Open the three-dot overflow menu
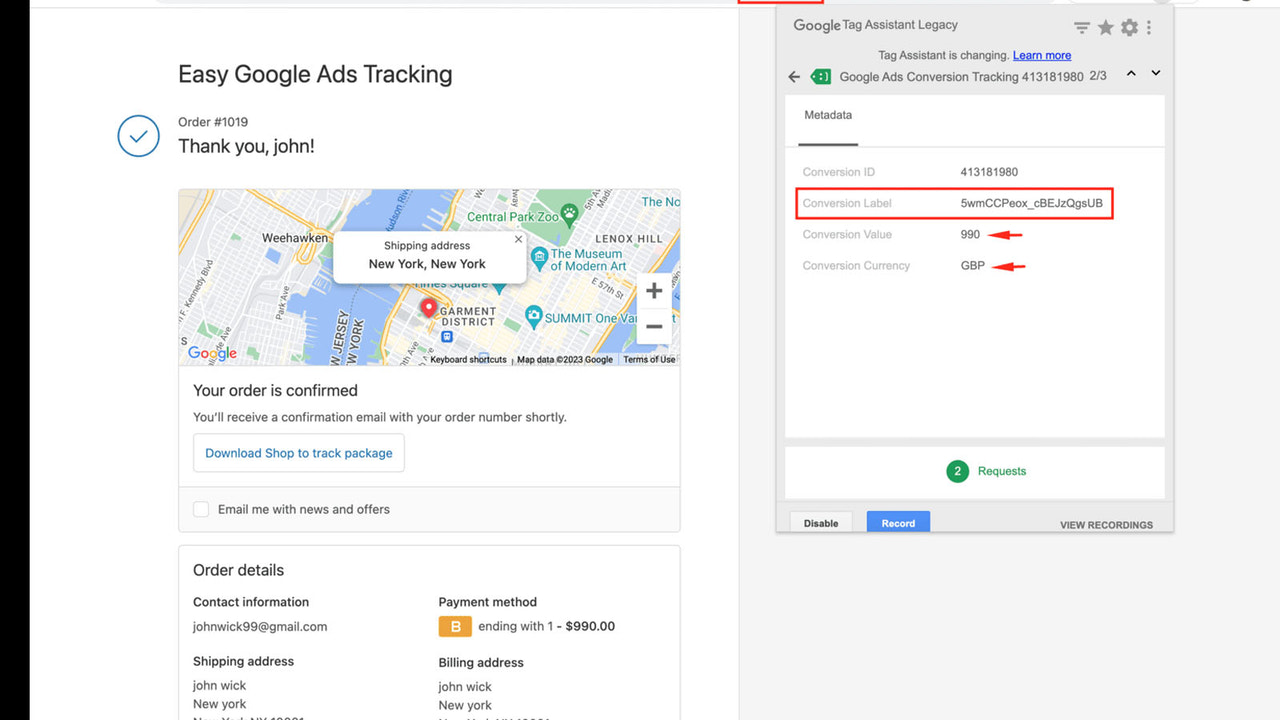The height and width of the screenshot is (720, 1280). point(1148,28)
